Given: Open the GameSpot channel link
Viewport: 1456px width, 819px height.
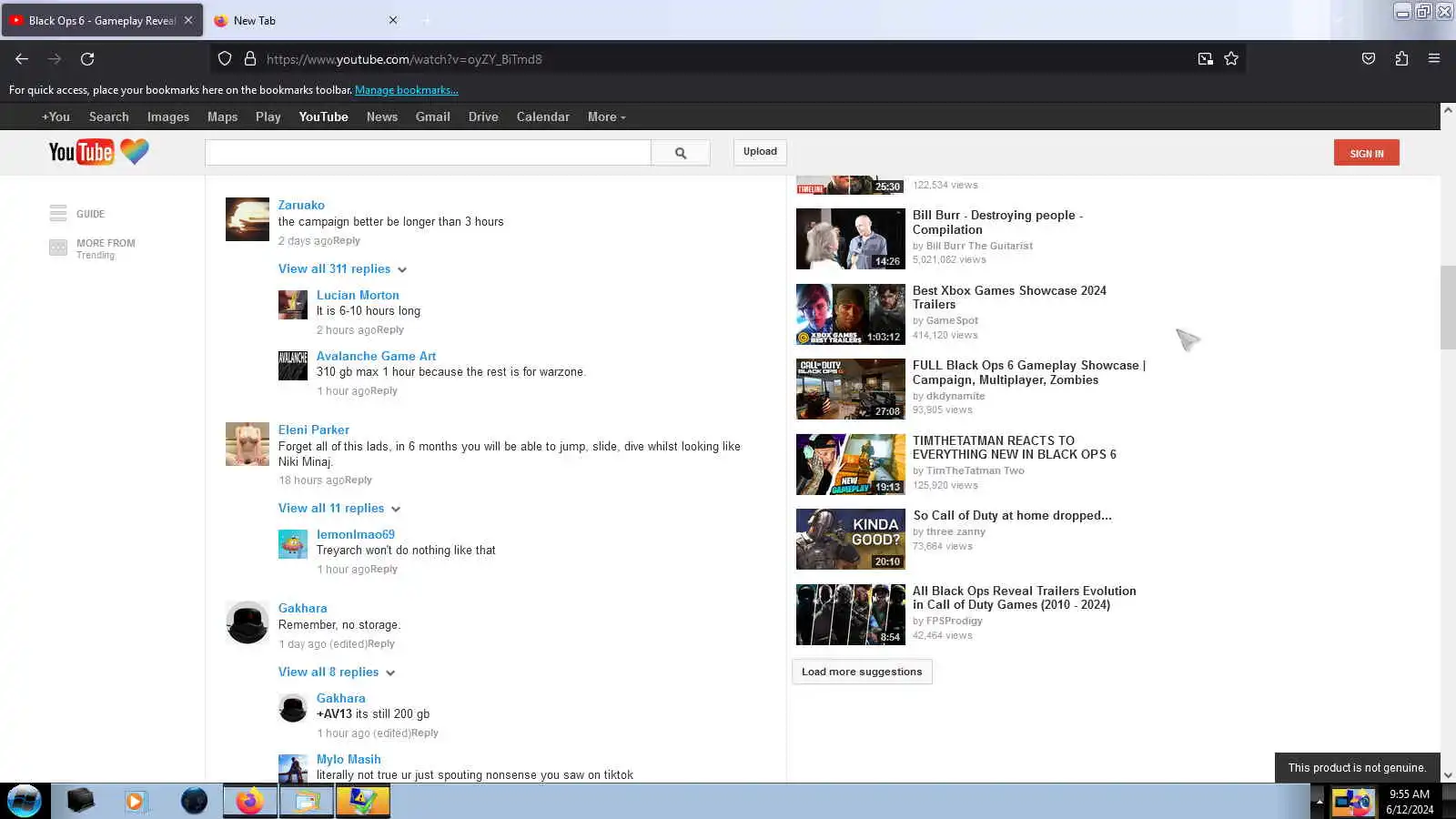Looking at the screenshot, I should click(x=952, y=320).
